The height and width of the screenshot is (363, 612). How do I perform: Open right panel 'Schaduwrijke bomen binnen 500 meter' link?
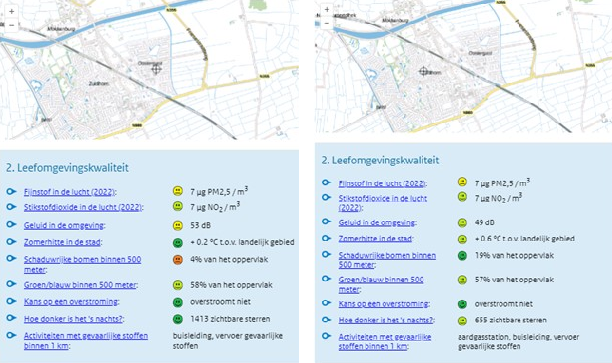coord(387,260)
